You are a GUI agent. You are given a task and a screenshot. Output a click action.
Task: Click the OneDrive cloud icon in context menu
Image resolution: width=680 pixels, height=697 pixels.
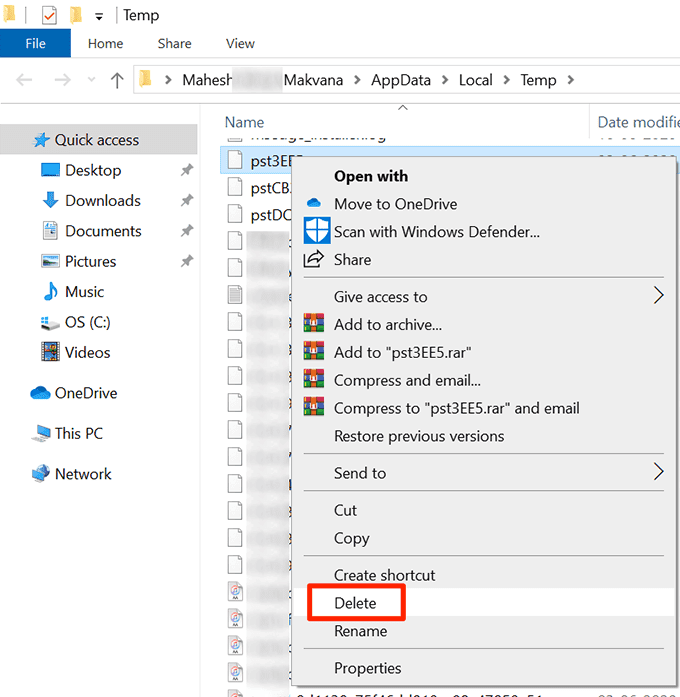tap(314, 204)
